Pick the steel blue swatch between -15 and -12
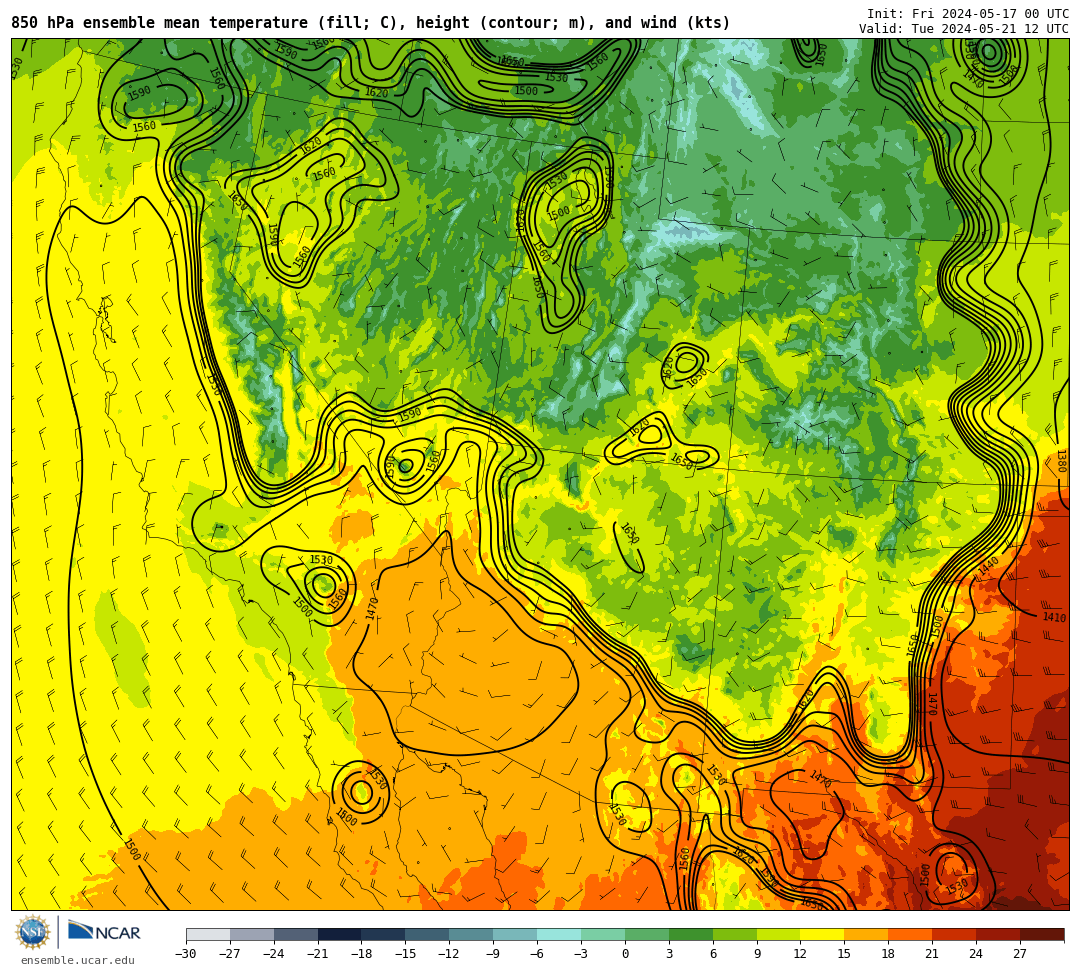Viewport: 1080px width, 973px height. coord(428,934)
